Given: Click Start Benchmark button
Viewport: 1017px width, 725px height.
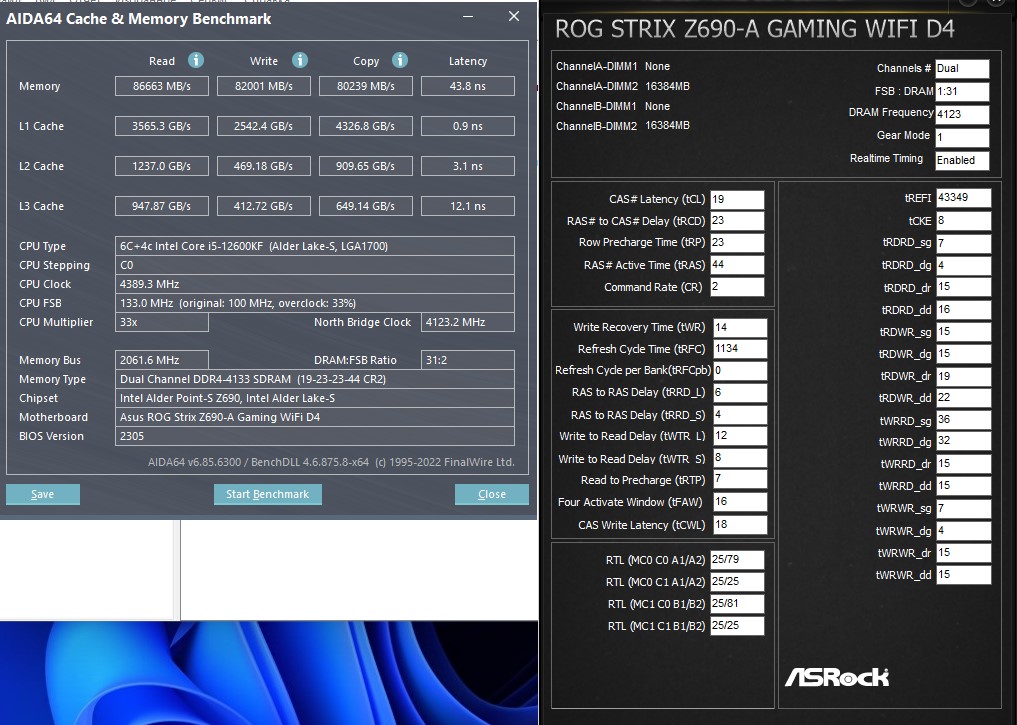Looking at the screenshot, I should click(x=268, y=494).
